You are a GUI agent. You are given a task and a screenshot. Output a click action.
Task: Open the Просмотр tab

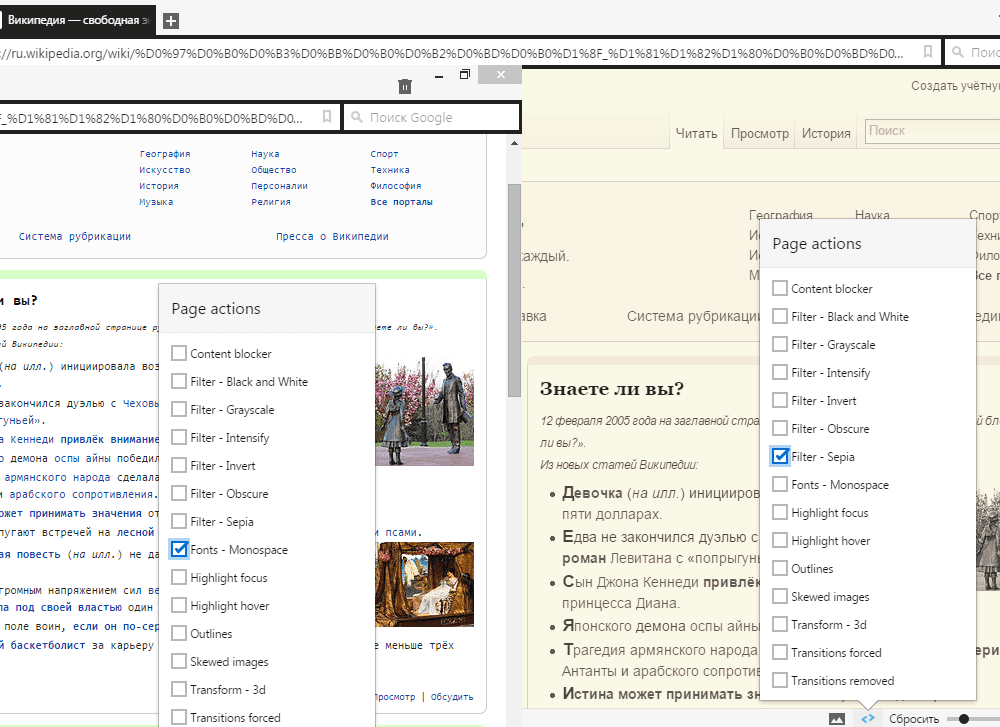click(760, 133)
